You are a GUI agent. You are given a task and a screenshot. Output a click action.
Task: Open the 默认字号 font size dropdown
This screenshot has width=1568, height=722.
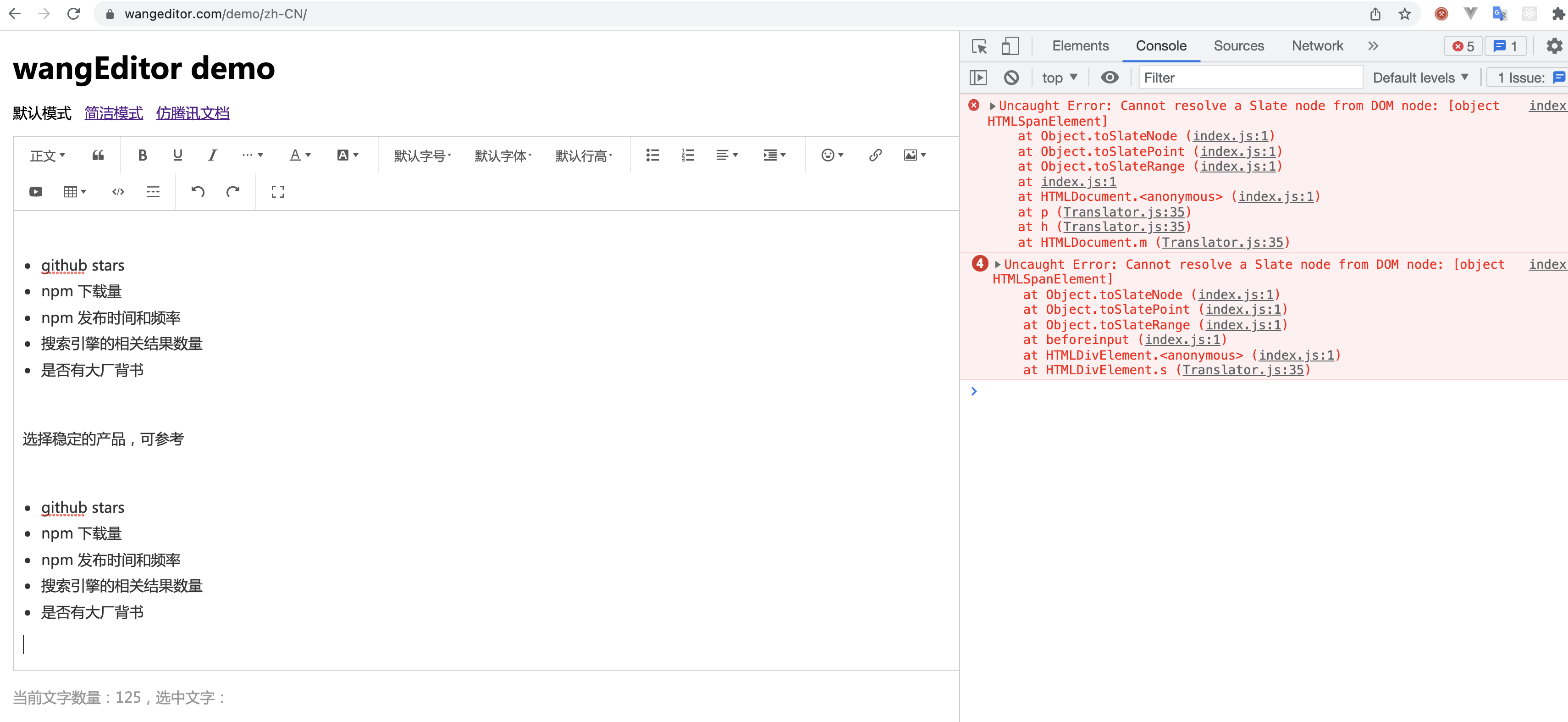tap(422, 155)
